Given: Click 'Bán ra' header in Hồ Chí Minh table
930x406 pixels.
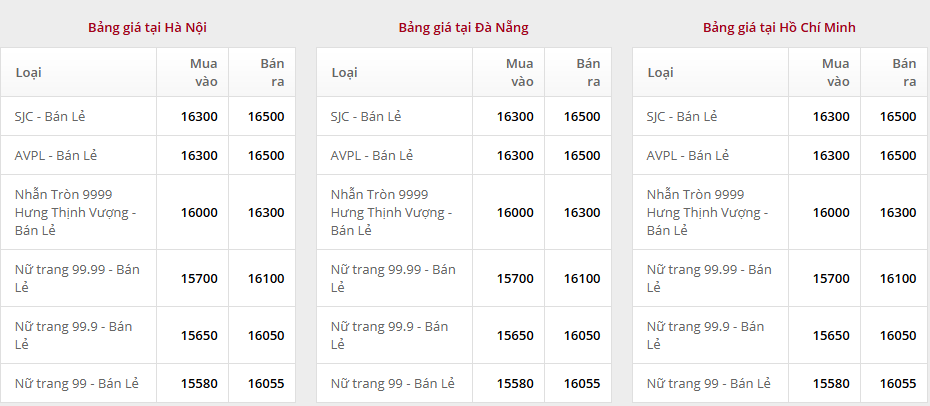Looking at the screenshot, I should tap(903, 72).
